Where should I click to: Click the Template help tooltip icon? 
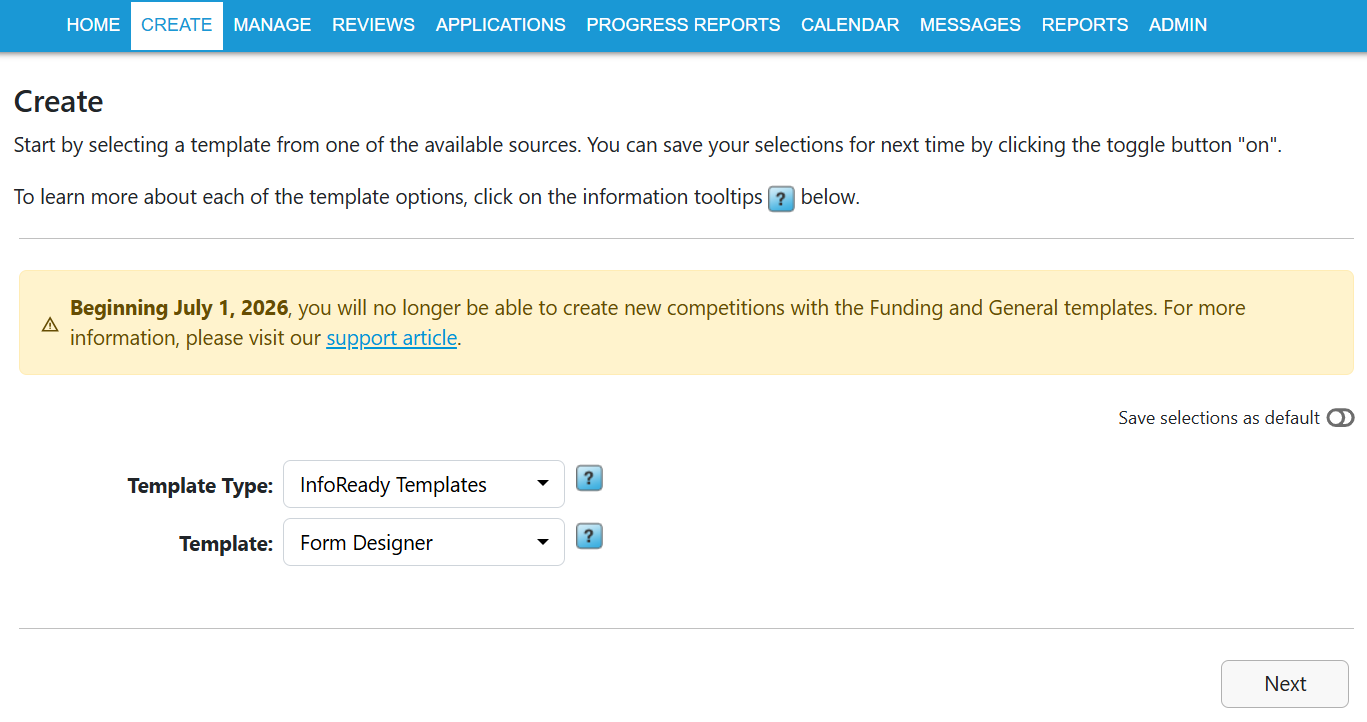pyautogui.click(x=589, y=536)
